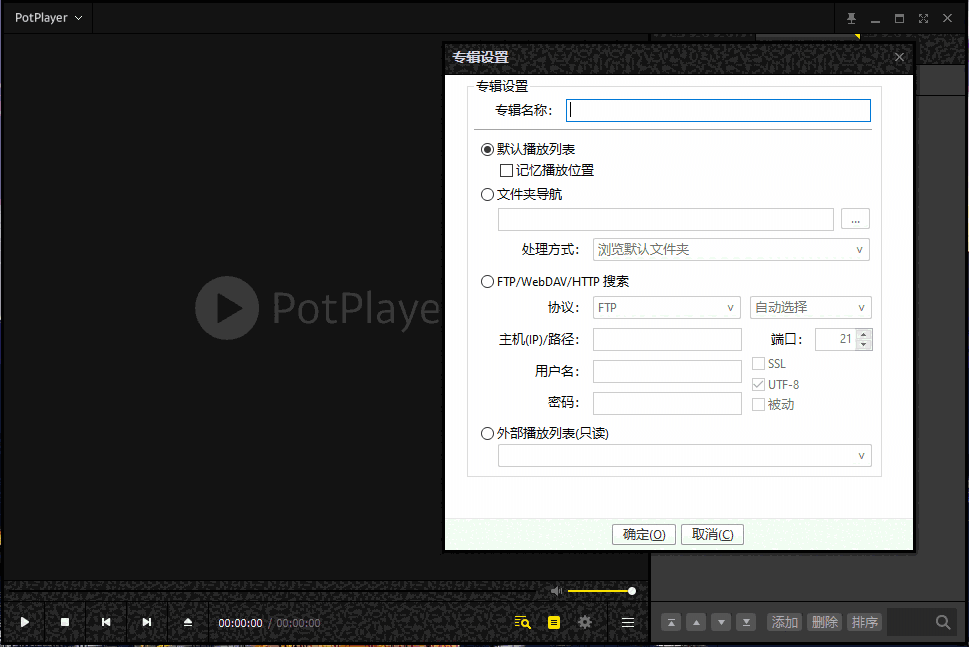Click the playlist search icon in control bar
Viewport: 969px width, 647px height.
click(522, 622)
